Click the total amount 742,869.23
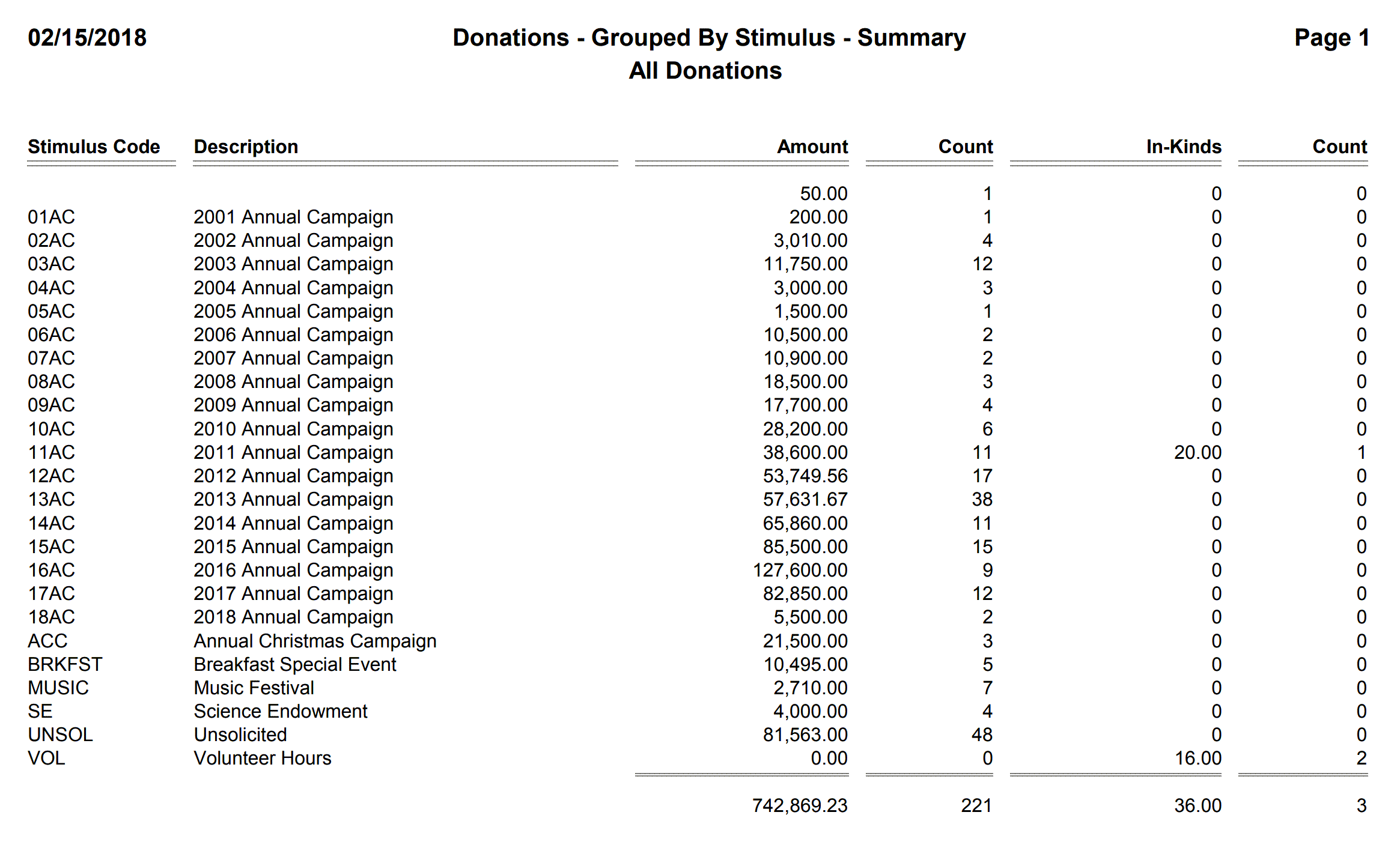Viewport: 1400px width, 842px height. (800, 806)
